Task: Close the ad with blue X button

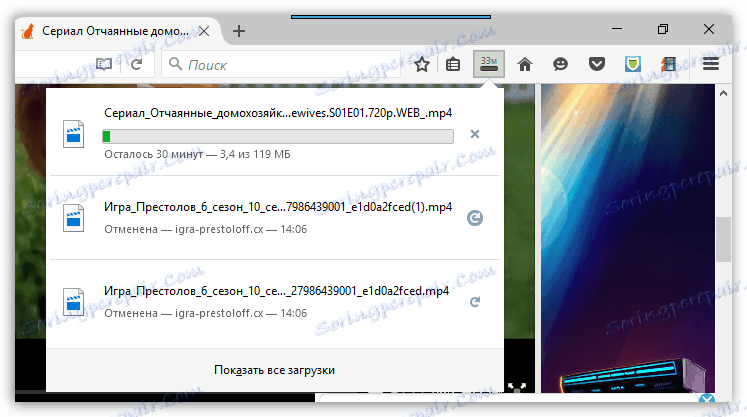Action: [707, 398]
